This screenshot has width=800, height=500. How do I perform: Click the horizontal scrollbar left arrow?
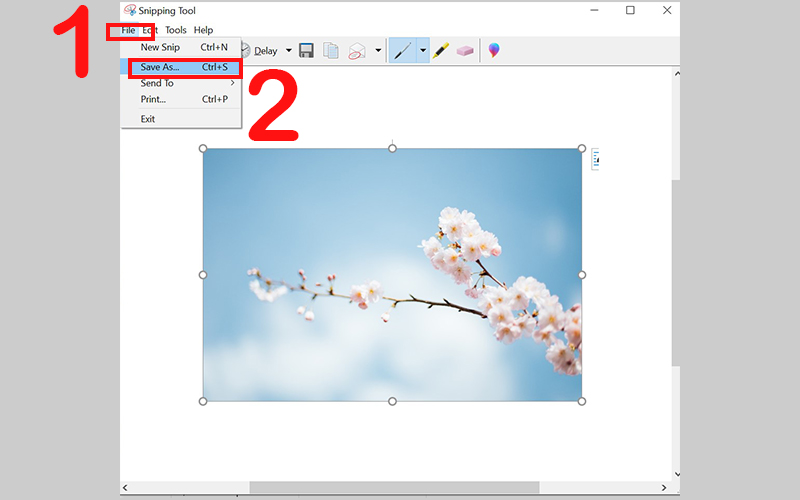(x=125, y=488)
